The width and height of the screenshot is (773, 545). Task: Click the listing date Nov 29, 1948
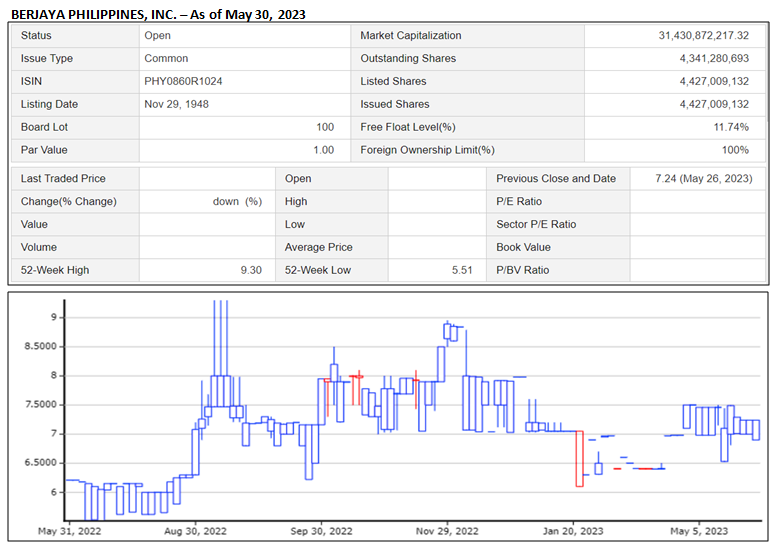click(x=176, y=104)
